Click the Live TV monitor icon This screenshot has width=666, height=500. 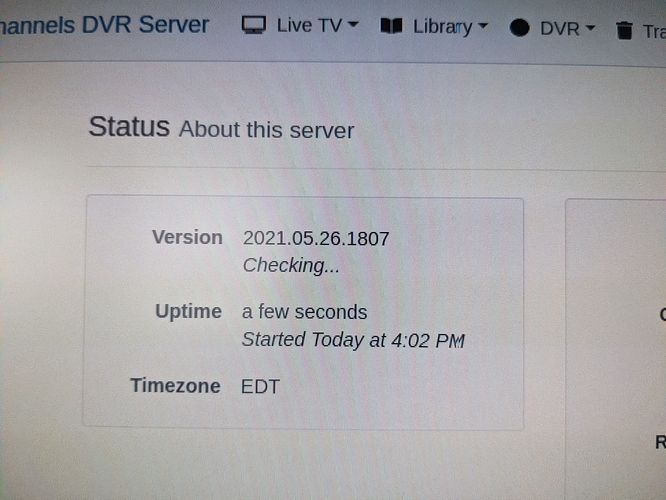(x=254, y=25)
